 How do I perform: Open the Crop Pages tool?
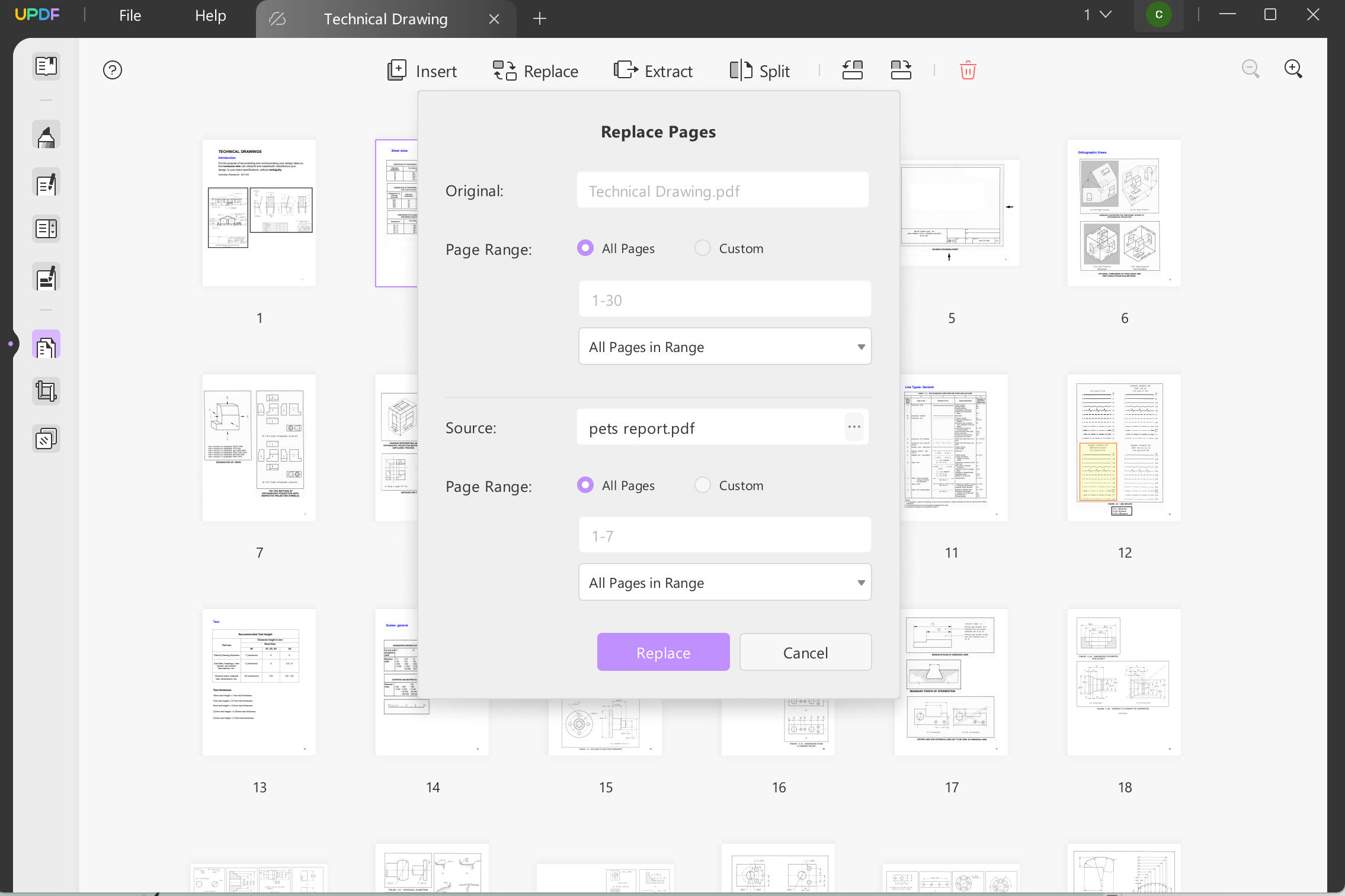click(x=46, y=390)
